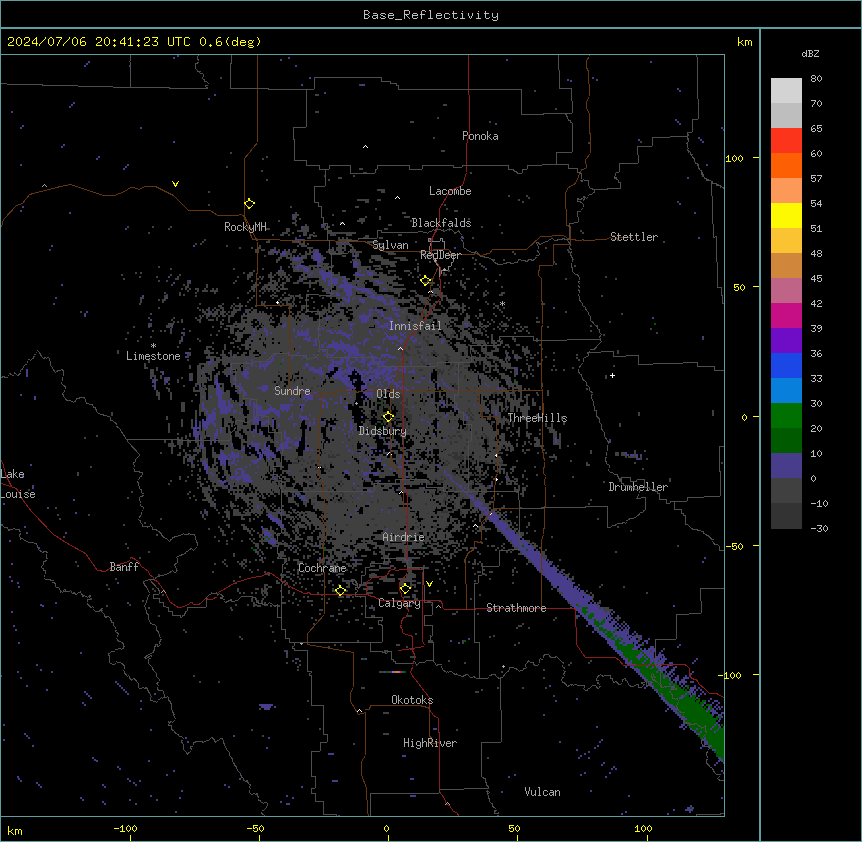Click the Ponoka city label
862x842 pixels.
[480, 136]
